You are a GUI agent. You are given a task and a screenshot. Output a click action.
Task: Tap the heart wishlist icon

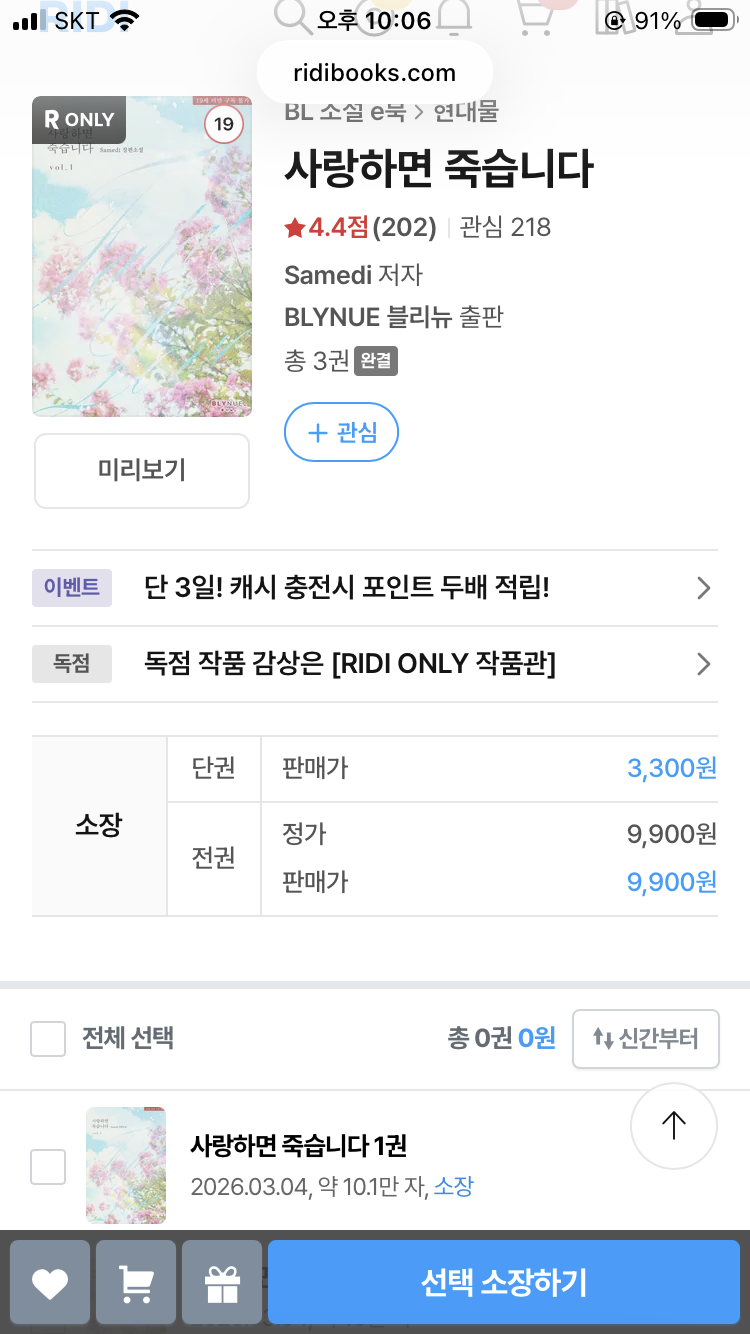coord(50,1282)
